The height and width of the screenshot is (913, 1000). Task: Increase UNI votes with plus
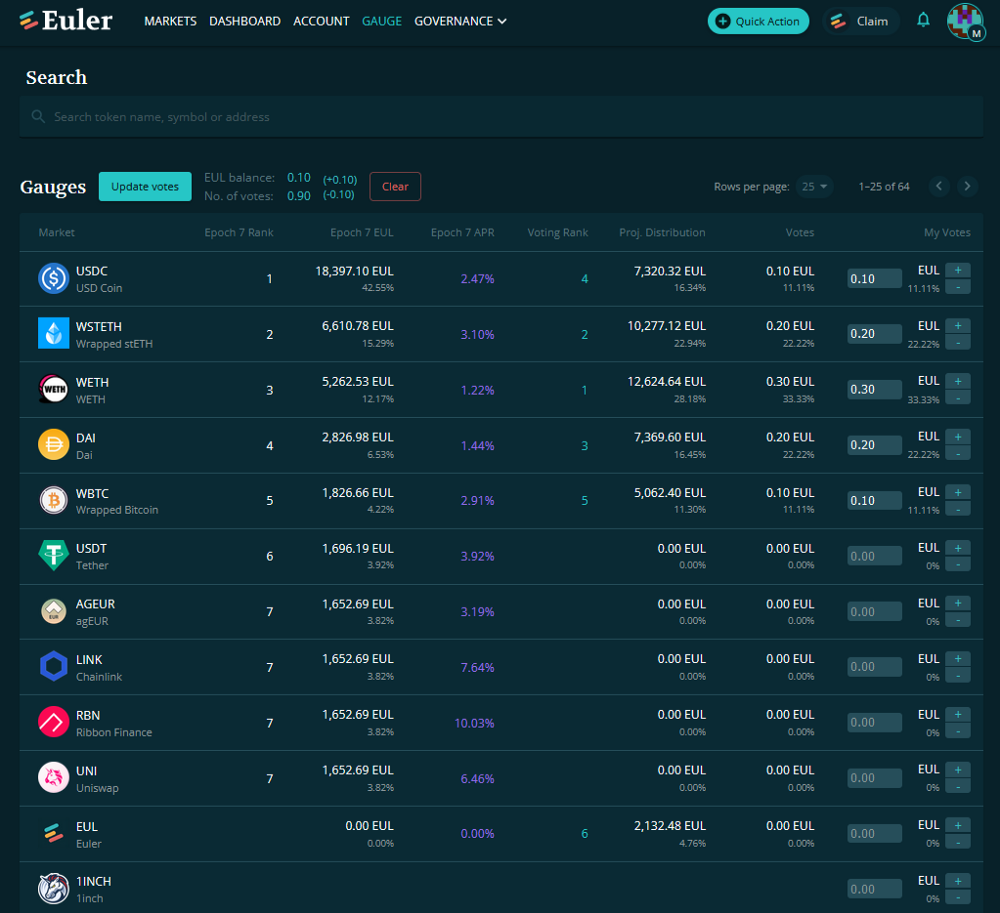958,770
